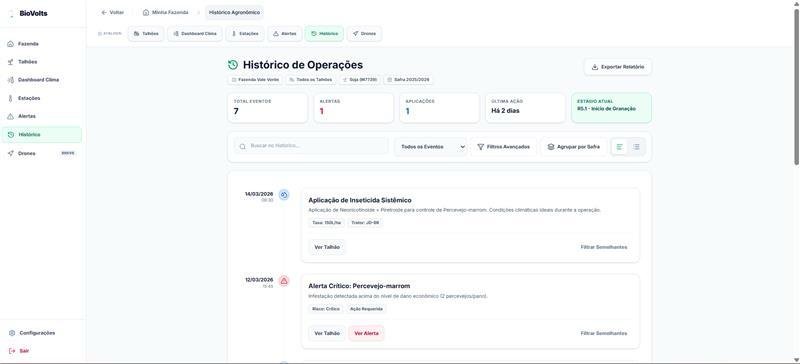Click the Safra 2025/2026 chip

pos(408,80)
